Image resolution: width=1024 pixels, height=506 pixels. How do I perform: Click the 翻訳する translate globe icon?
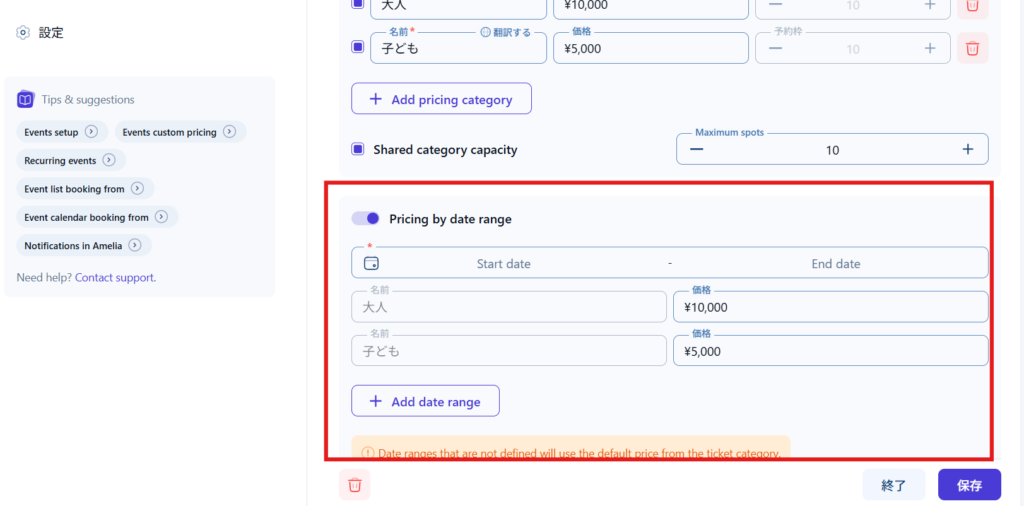point(486,32)
